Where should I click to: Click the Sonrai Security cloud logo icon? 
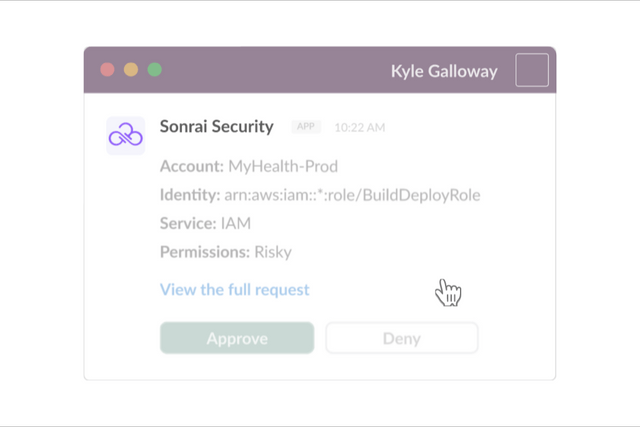[126, 136]
